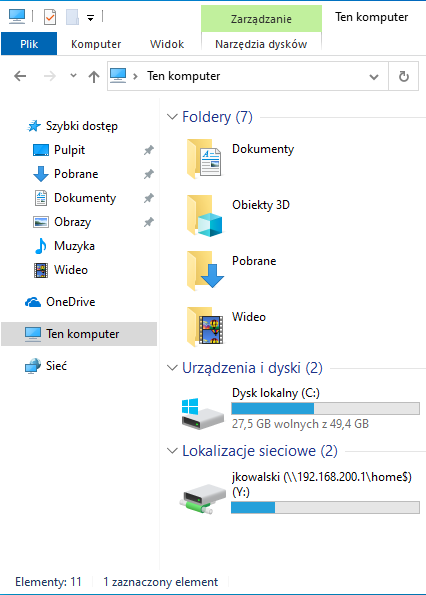Viewport: 426px width, 595px height.
Task: Click the Properties icon in quick access toolbar
Action: click(x=50, y=17)
